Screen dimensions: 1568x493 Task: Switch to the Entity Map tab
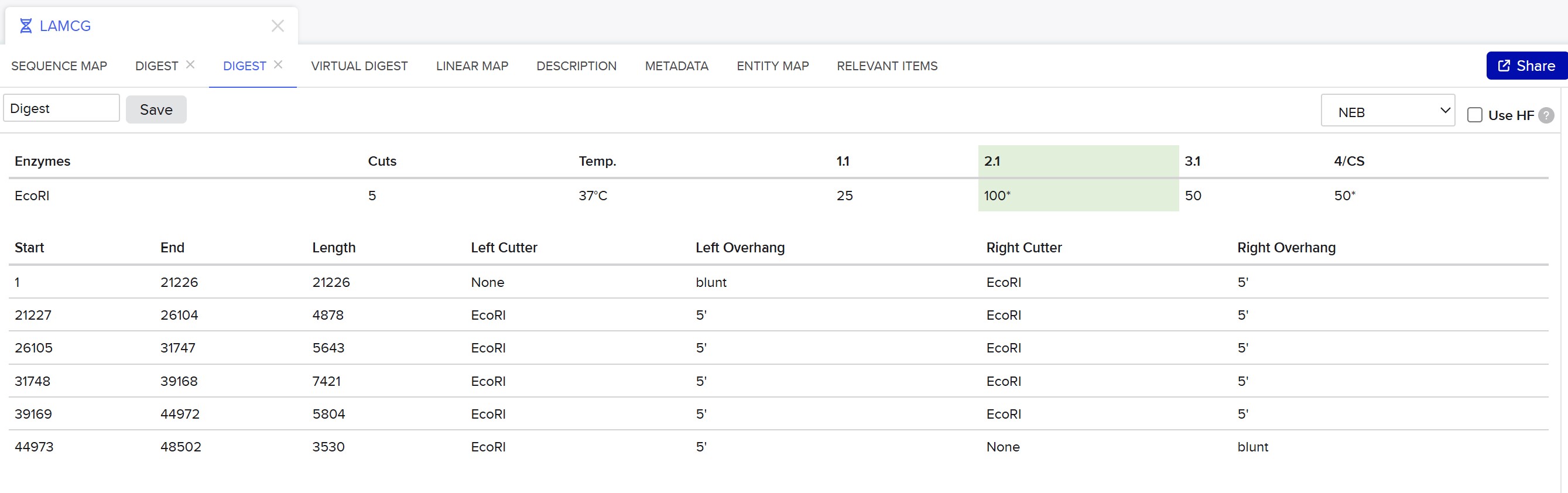point(772,66)
